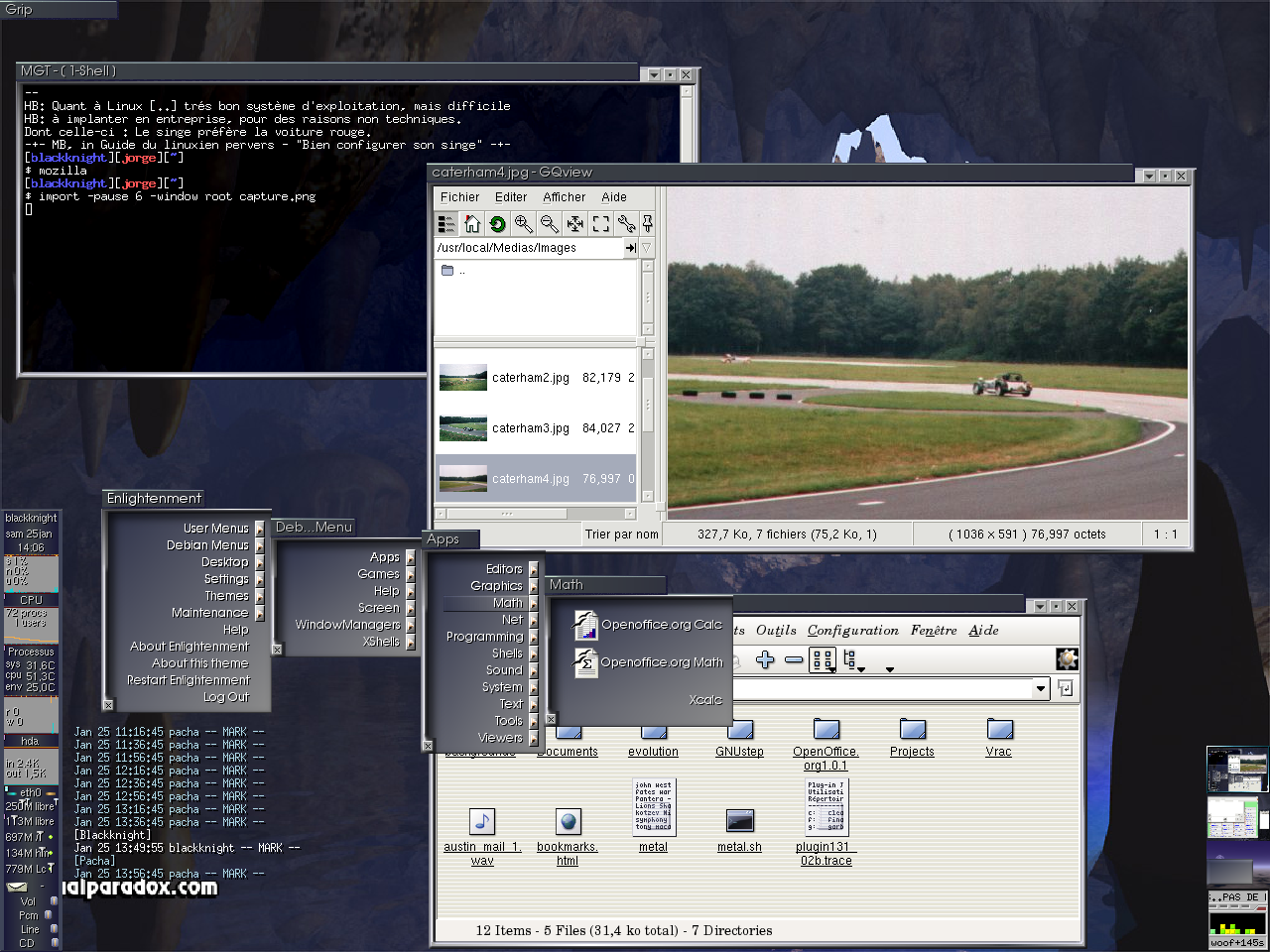Open the Projects folder icon

[913, 730]
